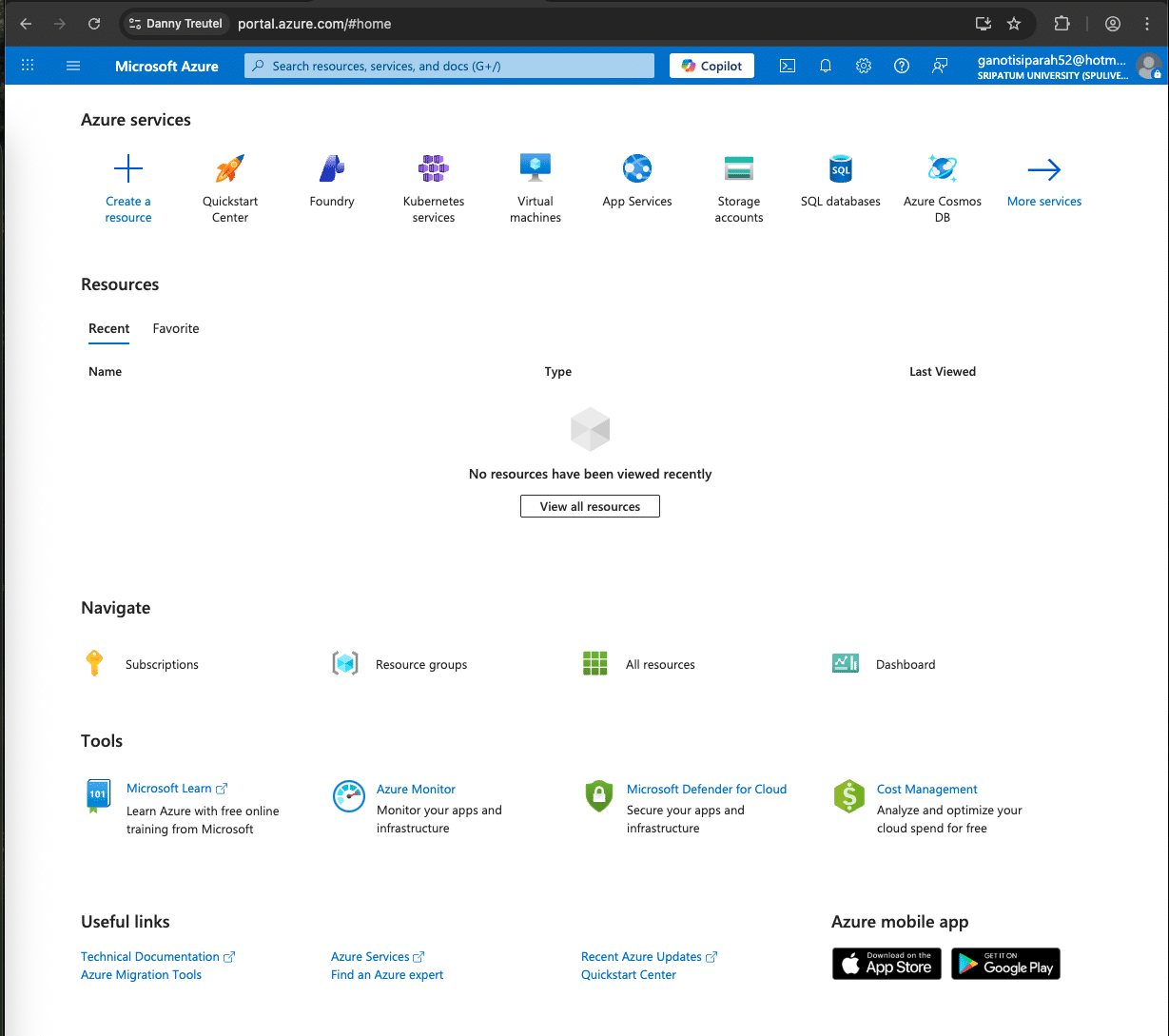
Task: Open Storage accounts service icon
Action: 739,169
